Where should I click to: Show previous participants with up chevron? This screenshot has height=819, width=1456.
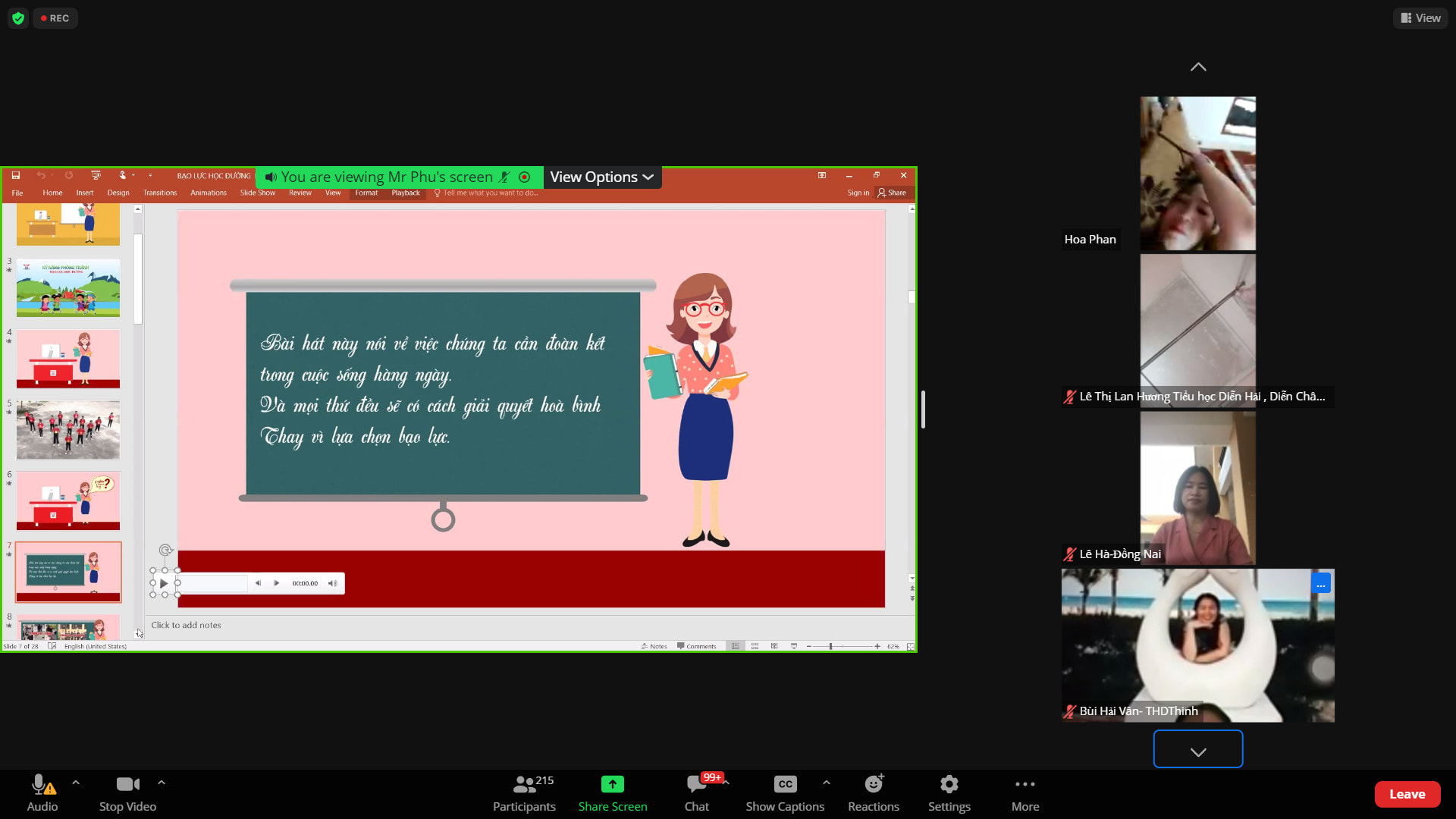[1198, 67]
